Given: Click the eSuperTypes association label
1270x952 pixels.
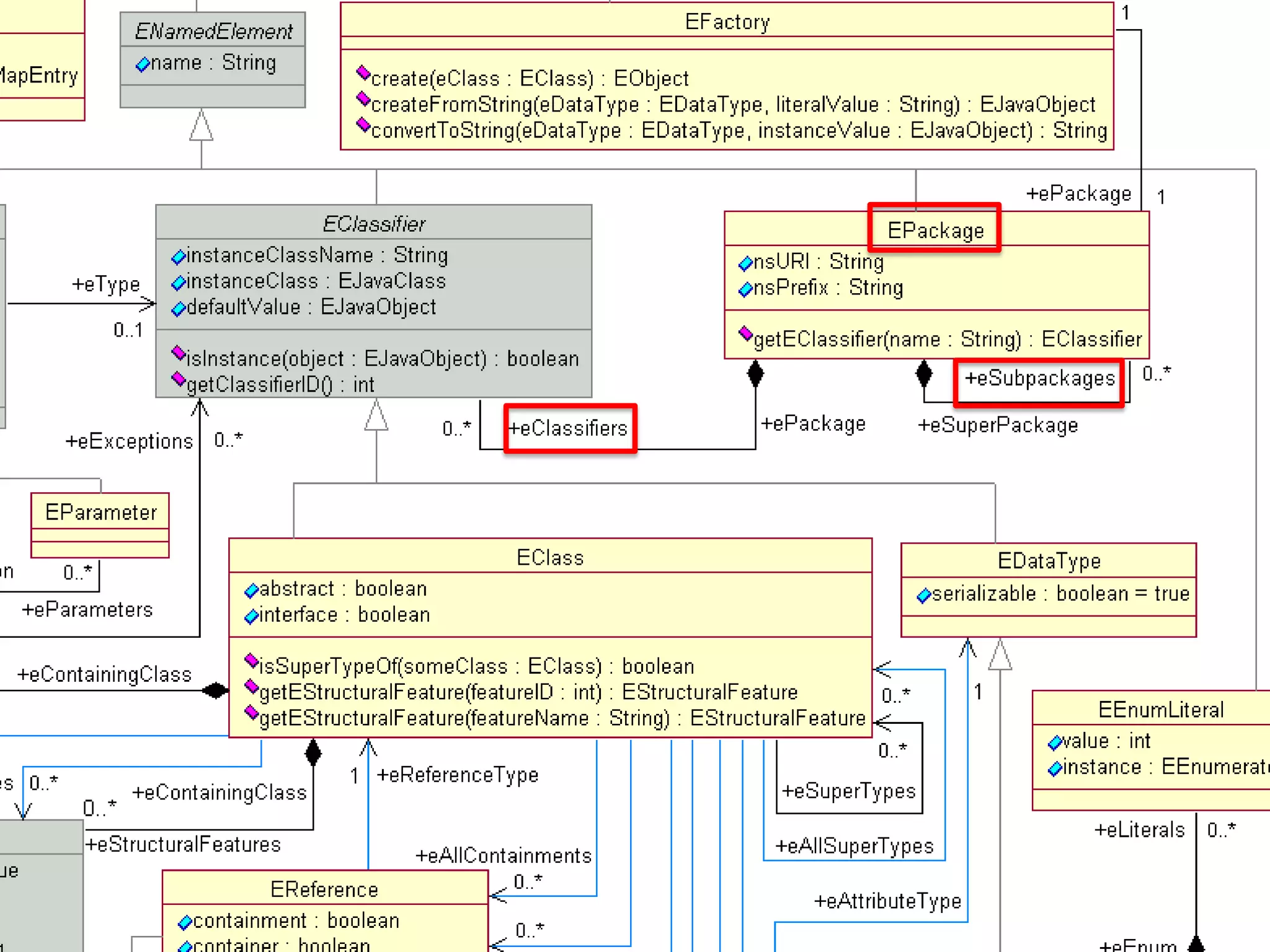Looking at the screenshot, I should coord(848,791).
